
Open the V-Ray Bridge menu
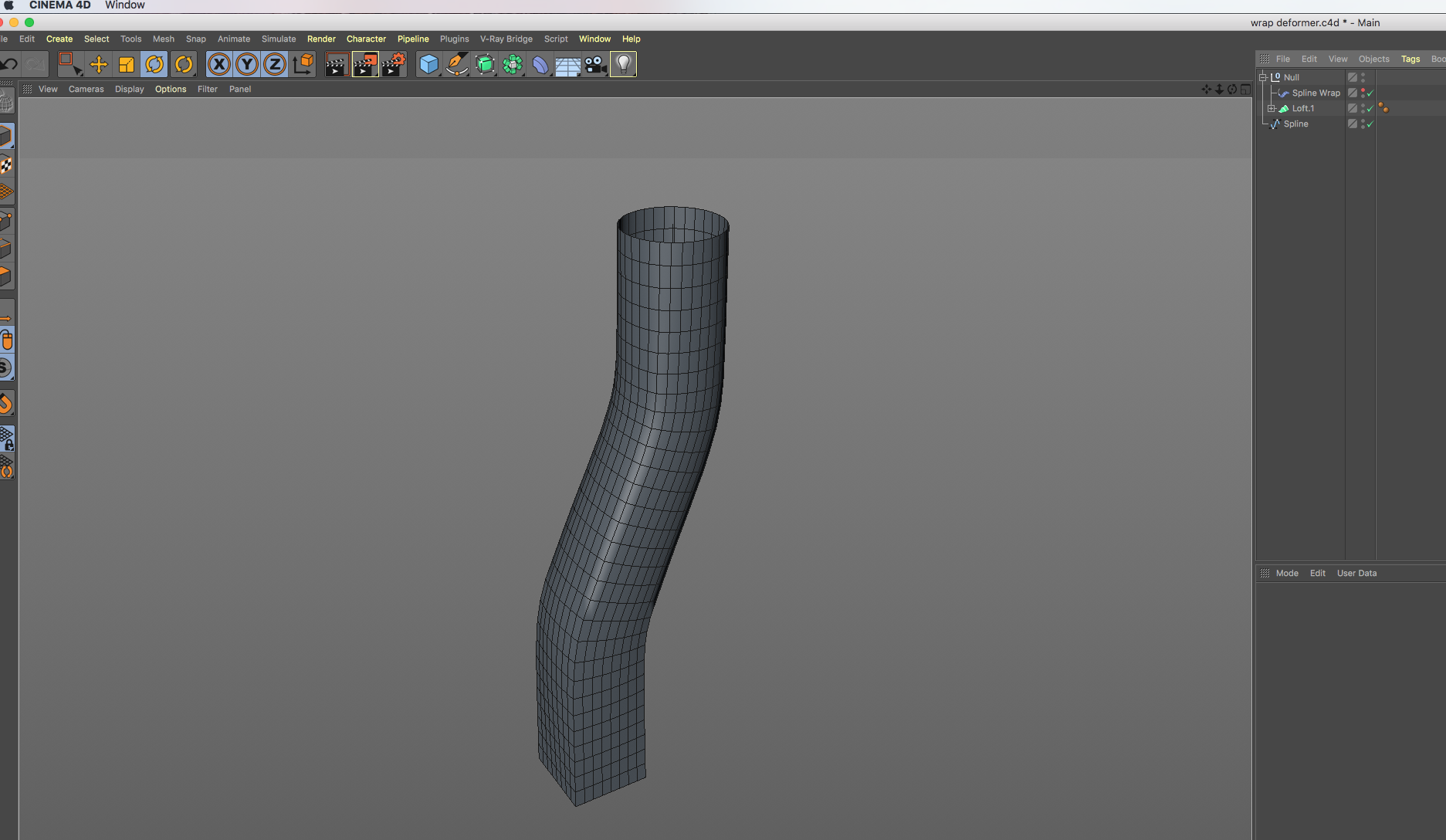(506, 39)
